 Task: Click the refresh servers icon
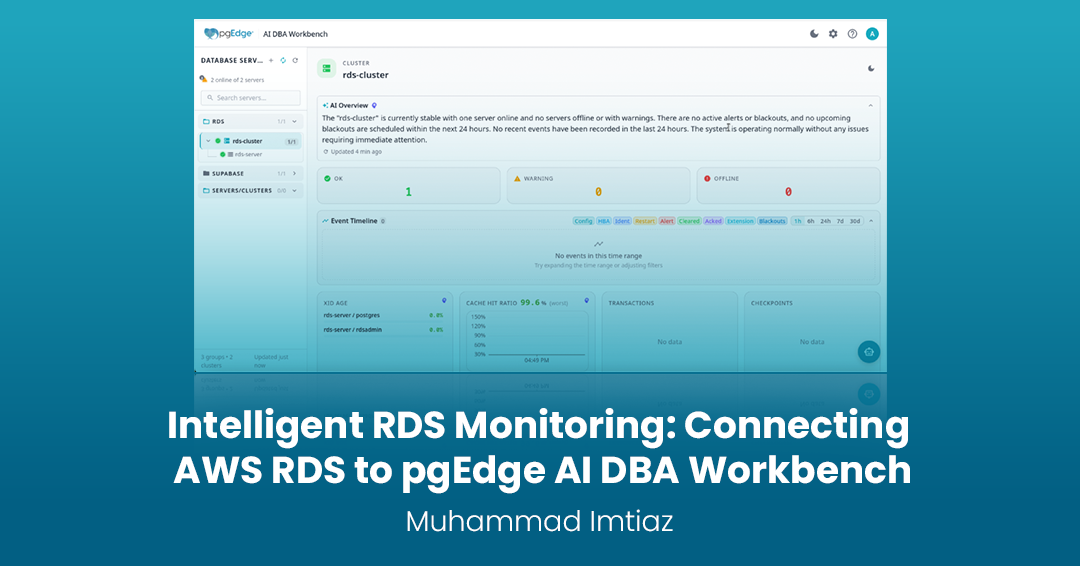coord(295,61)
